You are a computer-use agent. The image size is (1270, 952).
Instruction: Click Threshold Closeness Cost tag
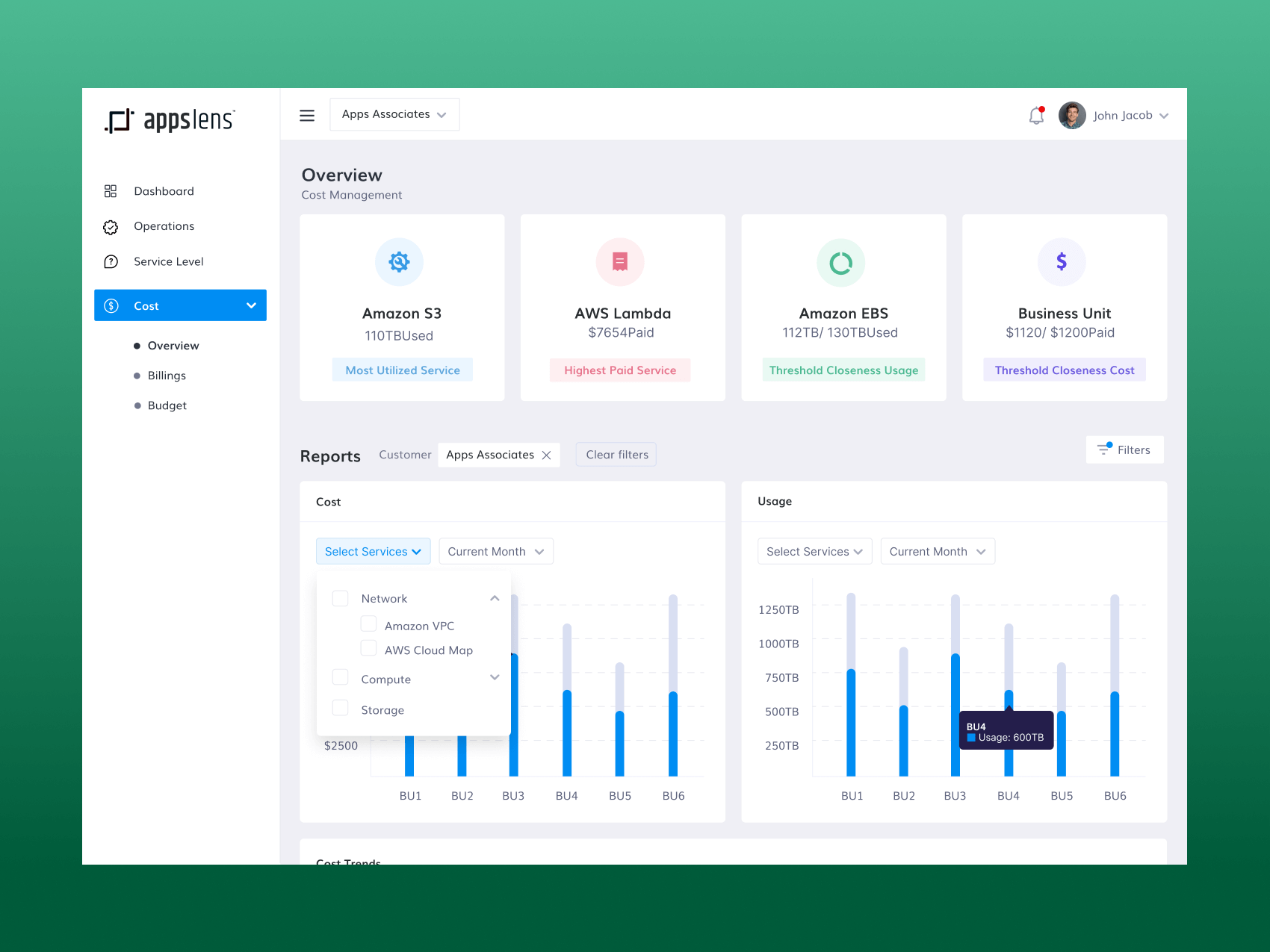[1065, 370]
